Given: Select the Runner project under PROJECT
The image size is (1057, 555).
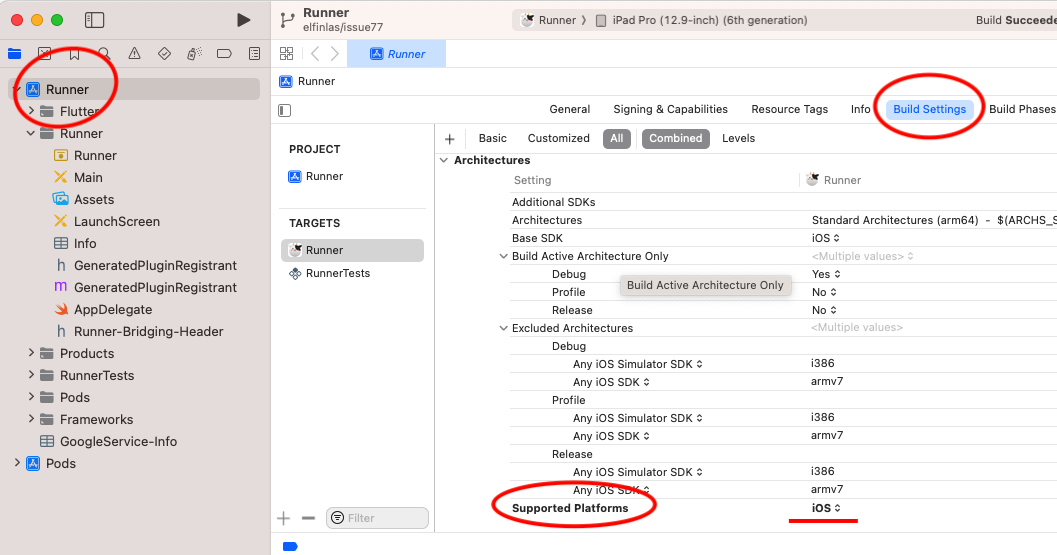Looking at the screenshot, I should click(316, 177).
